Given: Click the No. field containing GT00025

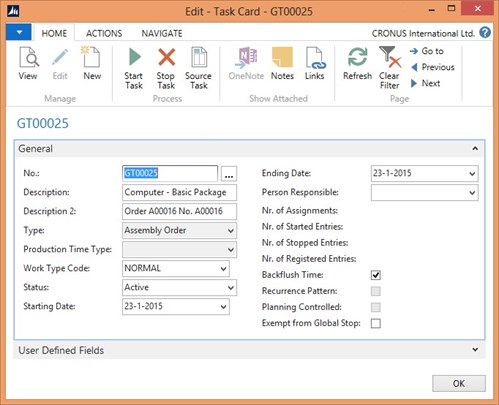Looking at the screenshot, I should click(x=170, y=173).
